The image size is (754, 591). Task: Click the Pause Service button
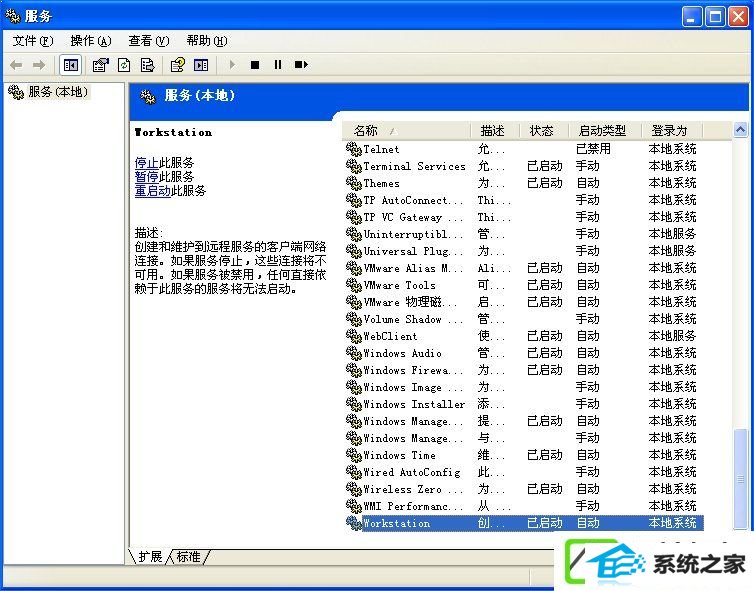click(277, 64)
